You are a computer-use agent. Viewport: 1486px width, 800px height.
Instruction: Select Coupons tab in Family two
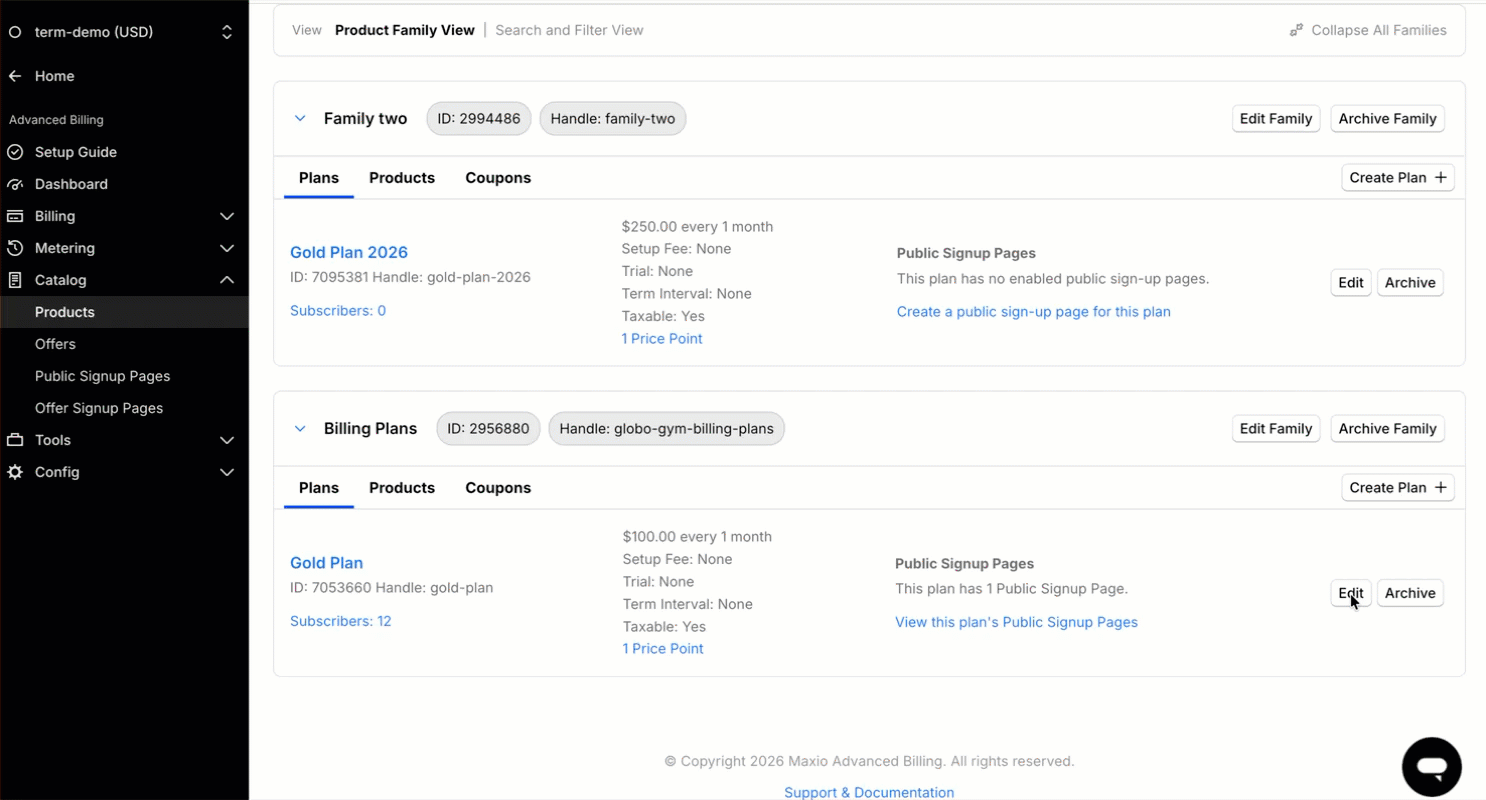tap(498, 178)
